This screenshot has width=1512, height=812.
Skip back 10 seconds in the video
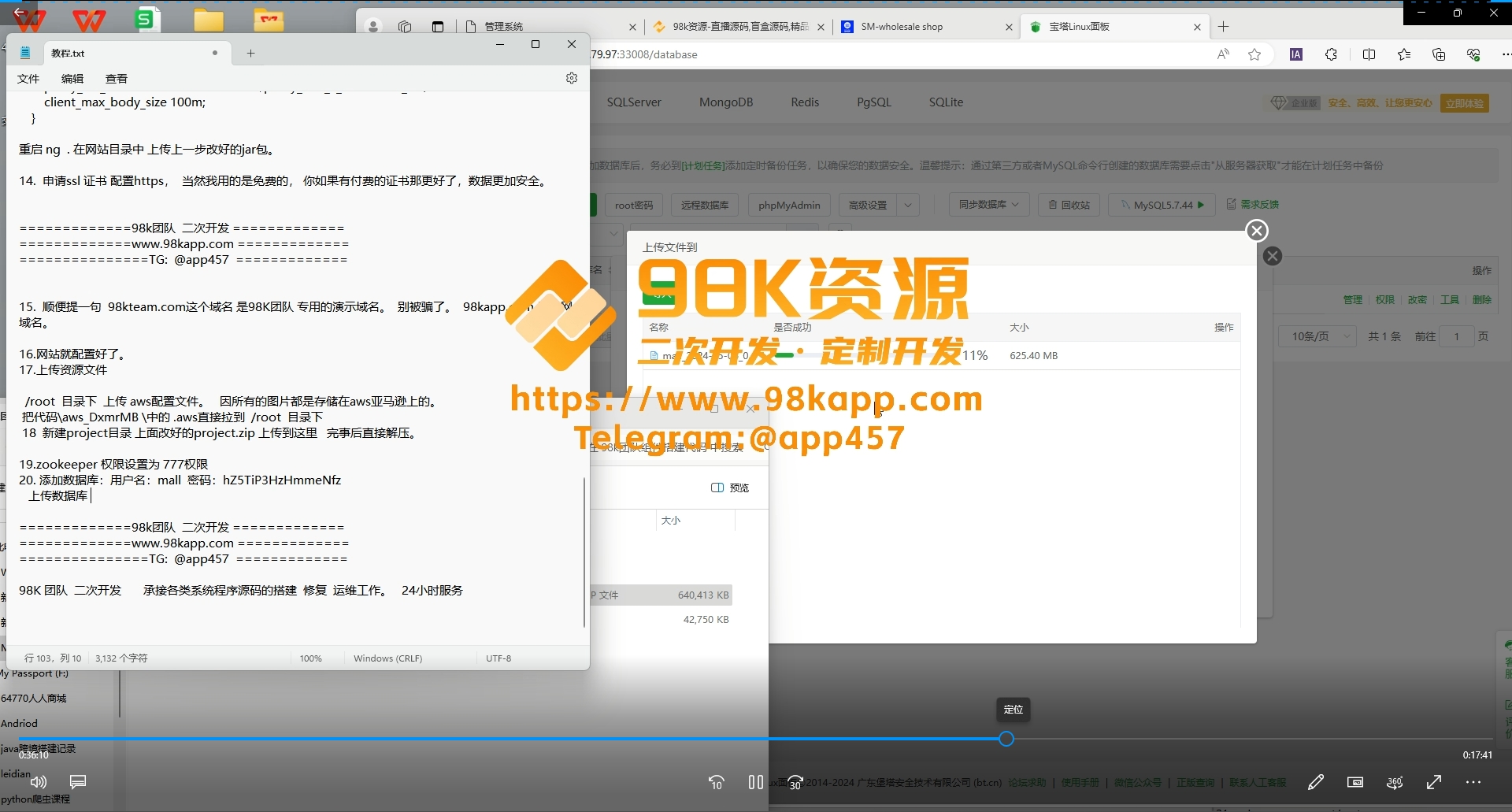coord(717,782)
